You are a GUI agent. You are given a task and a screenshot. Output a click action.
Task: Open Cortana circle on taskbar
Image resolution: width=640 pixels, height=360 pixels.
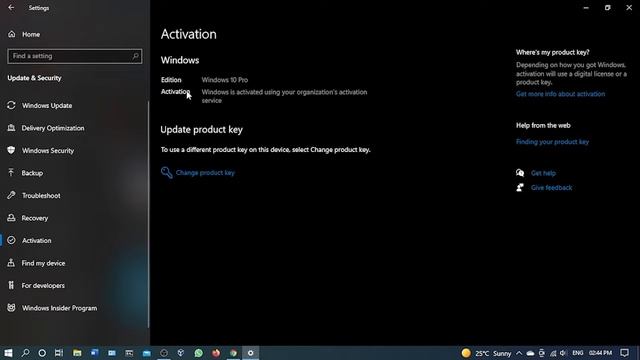click(x=42, y=353)
